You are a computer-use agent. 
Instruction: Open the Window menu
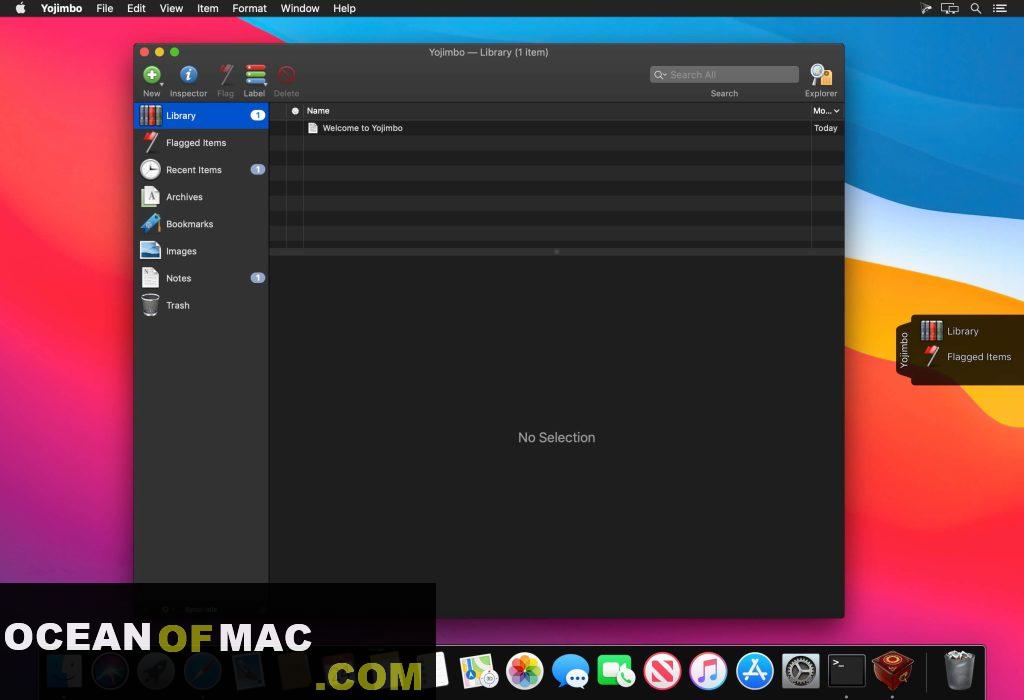pos(300,8)
